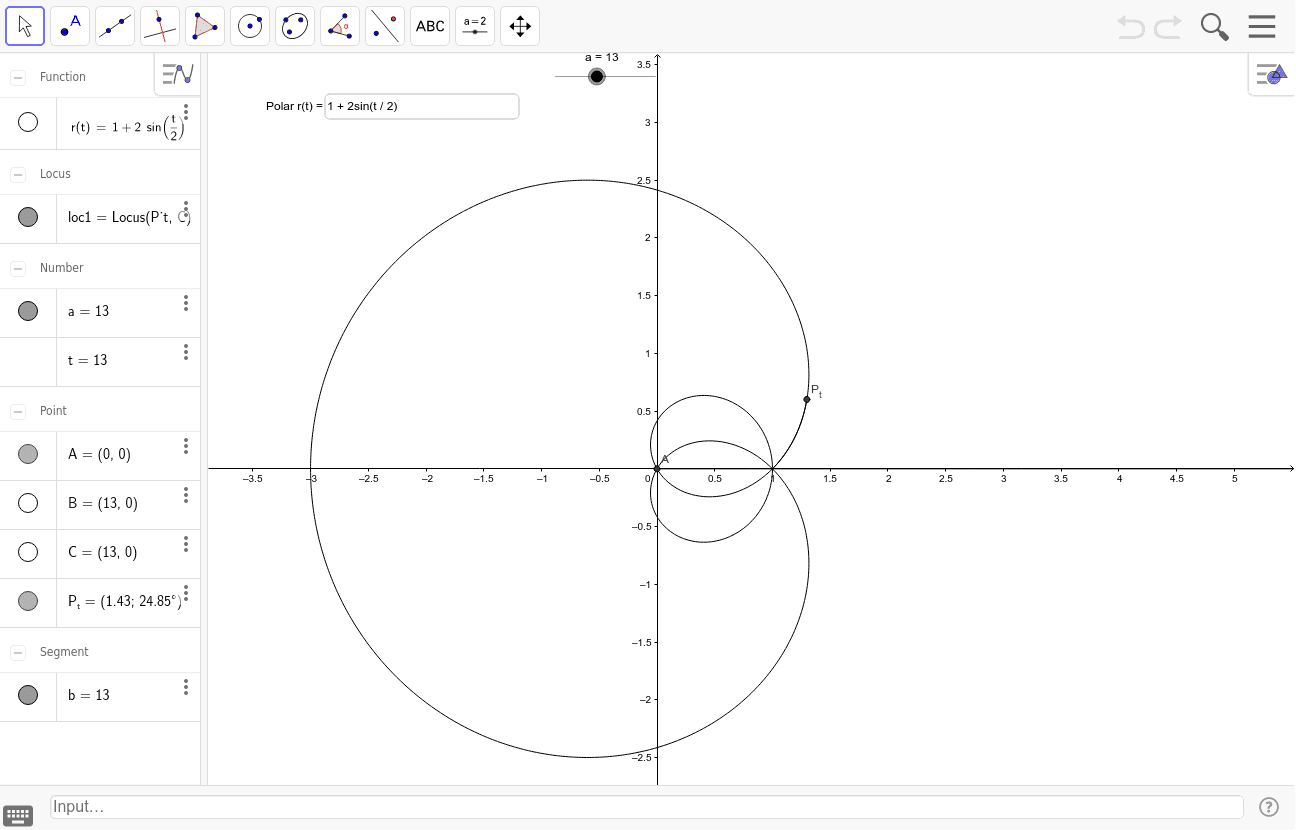
Task: Collapse the Number group
Action: click(x=18, y=268)
